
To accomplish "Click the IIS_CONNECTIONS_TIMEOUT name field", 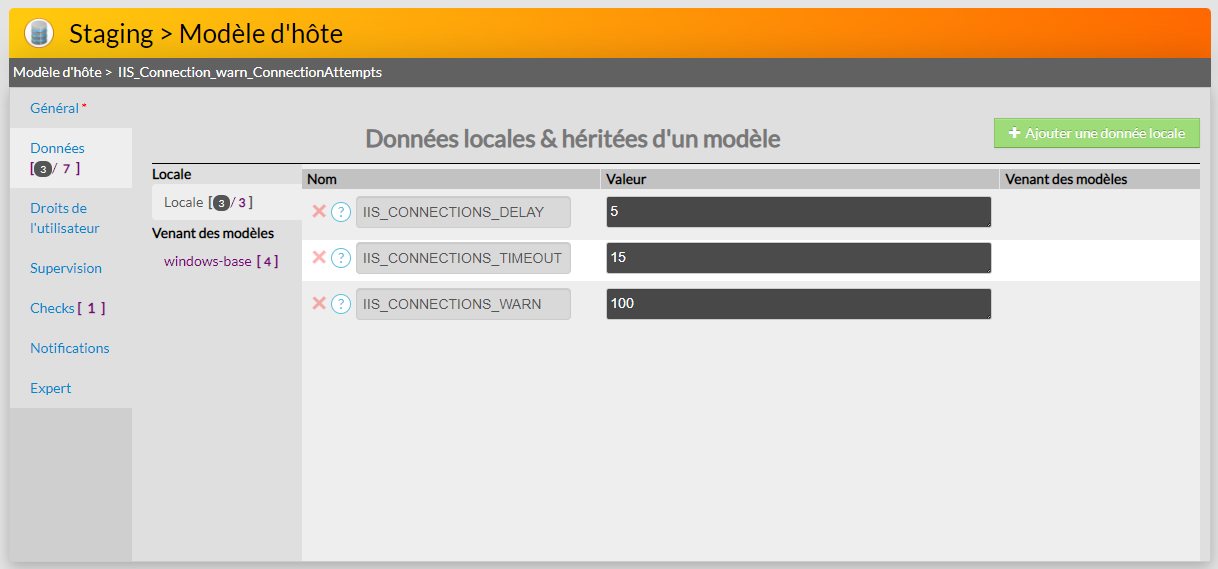I will pyautogui.click(x=463, y=258).
